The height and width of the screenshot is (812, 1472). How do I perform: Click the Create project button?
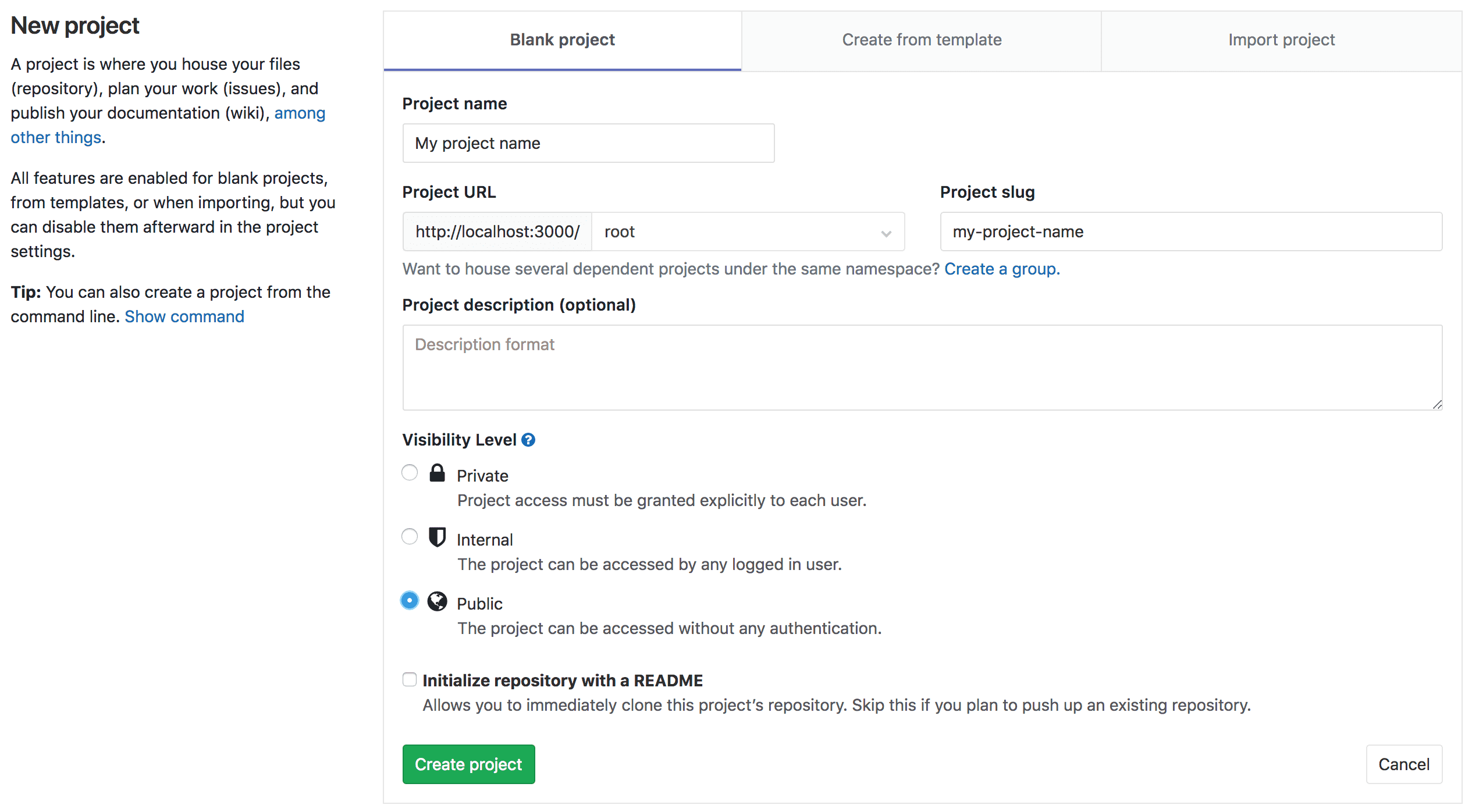coord(468,764)
